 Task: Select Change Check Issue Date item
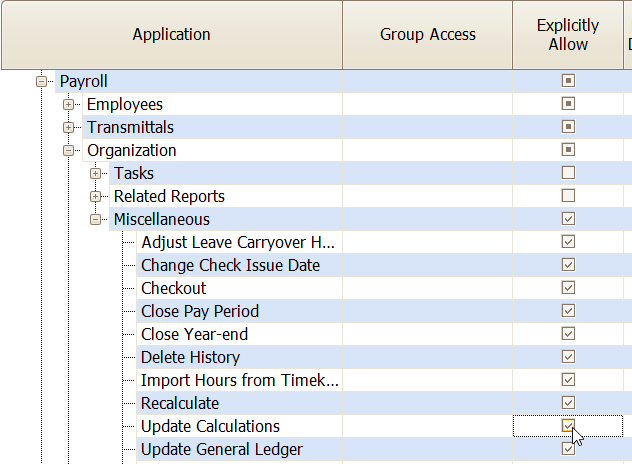(230, 265)
